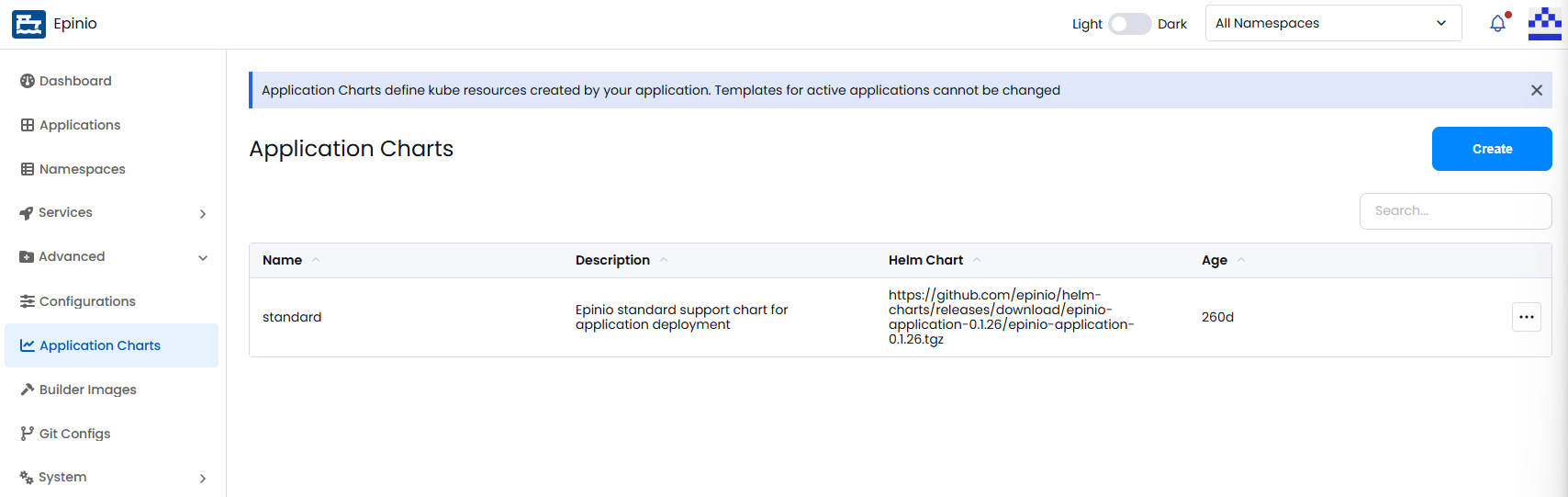The height and width of the screenshot is (497, 1568).
Task: Collapse the Advanced section chevron
Action: (x=203, y=258)
